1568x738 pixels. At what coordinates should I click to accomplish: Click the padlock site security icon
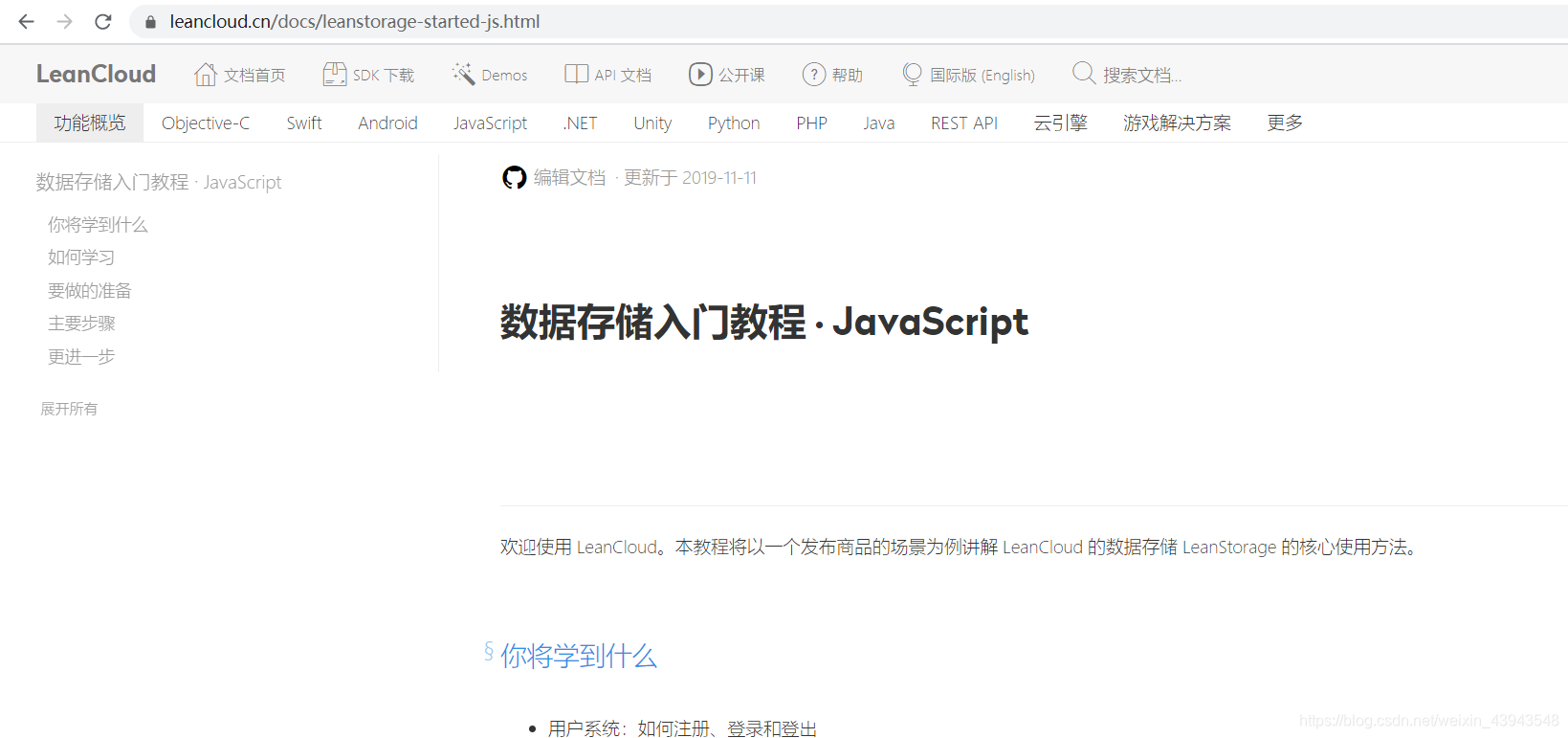click(150, 21)
